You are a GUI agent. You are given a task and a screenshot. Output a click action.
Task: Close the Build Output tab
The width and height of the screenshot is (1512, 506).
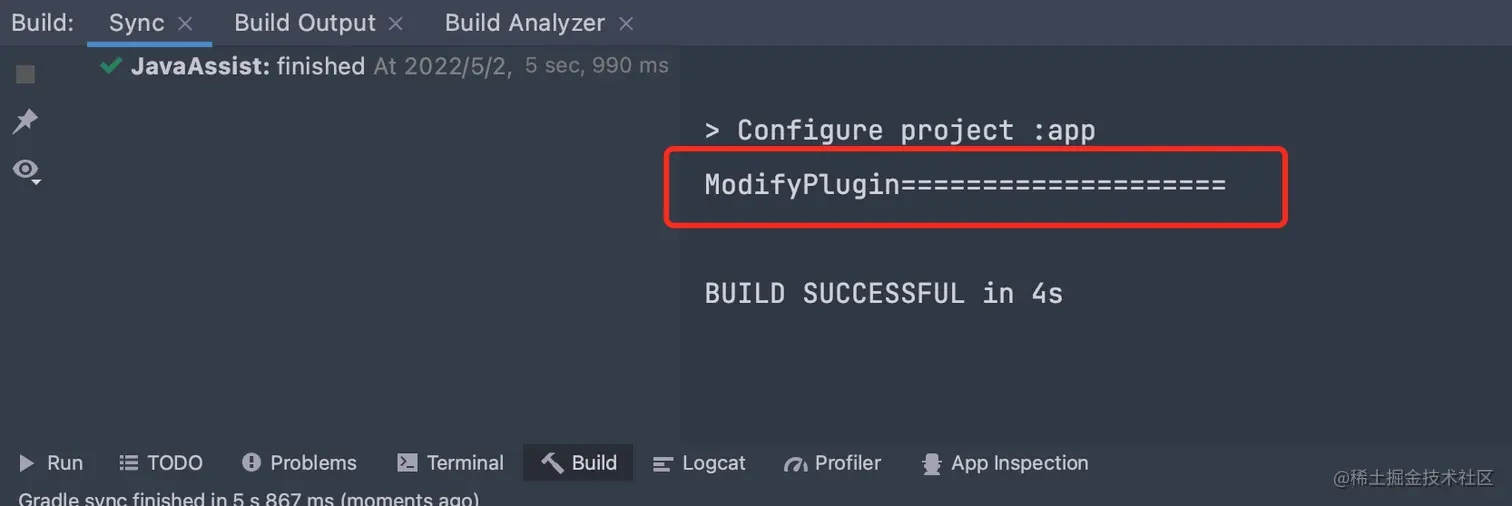pos(396,24)
